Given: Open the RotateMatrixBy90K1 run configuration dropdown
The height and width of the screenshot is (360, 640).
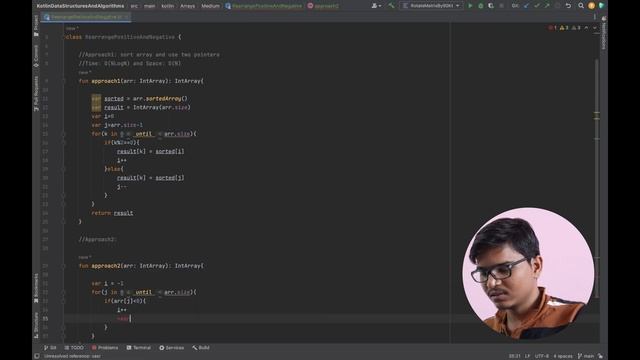Looking at the screenshot, I should (431, 6).
